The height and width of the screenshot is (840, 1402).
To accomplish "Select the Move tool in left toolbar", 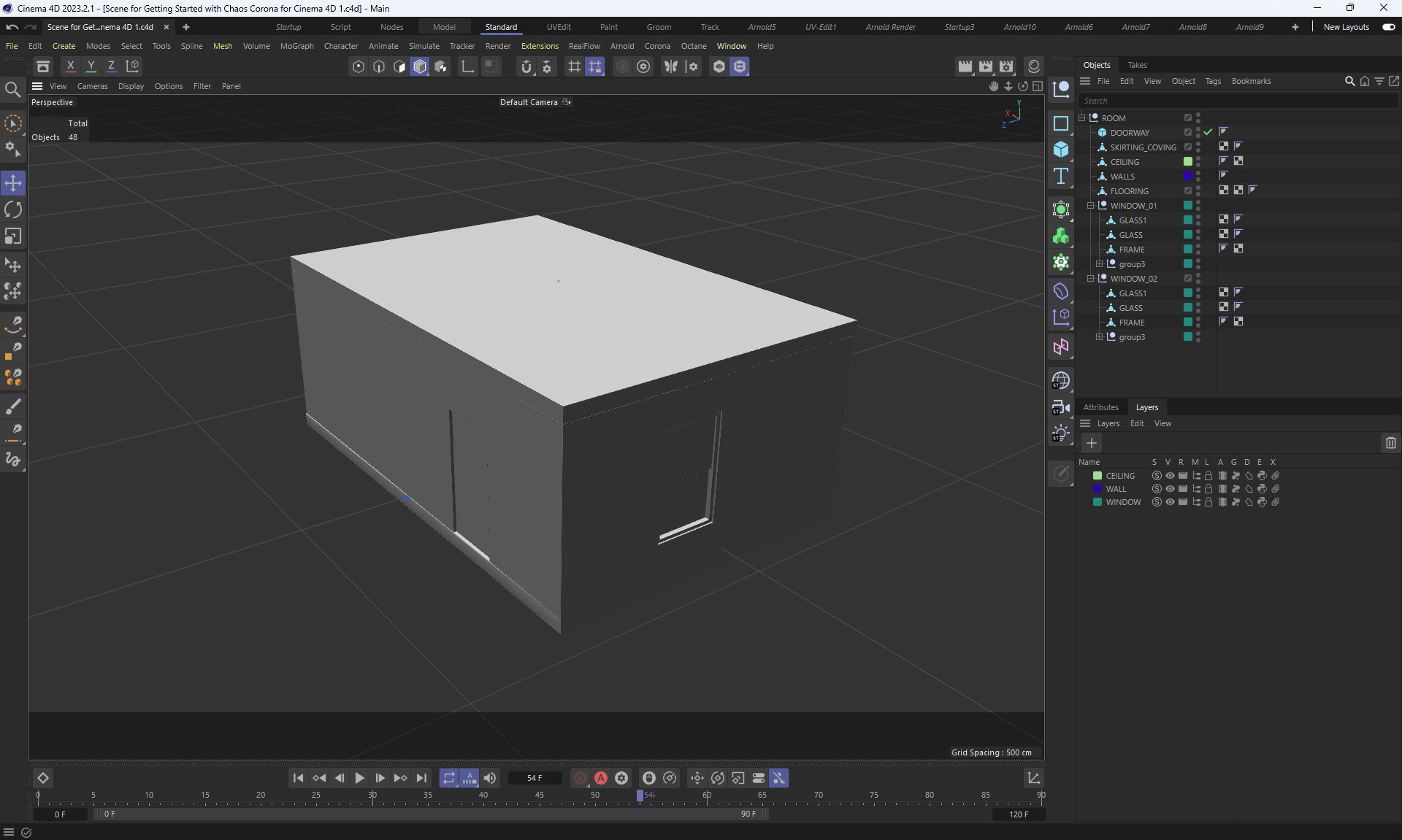I will tap(13, 183).
